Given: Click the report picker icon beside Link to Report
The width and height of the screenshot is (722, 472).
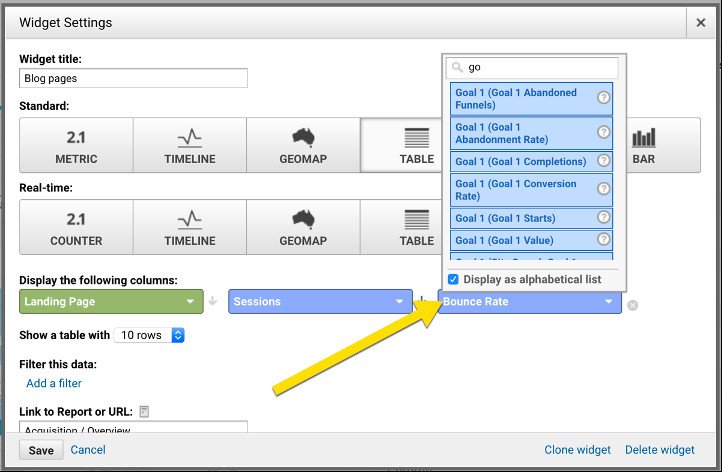Looking at the screenshot, I should coord(144,411).
